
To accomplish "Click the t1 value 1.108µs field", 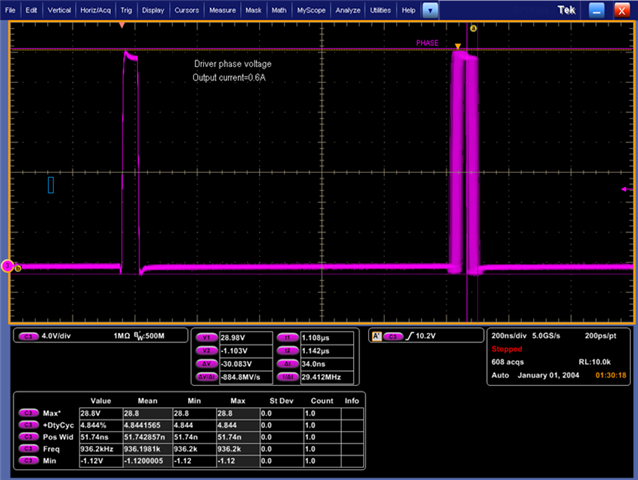I will [x=327, y=338].
